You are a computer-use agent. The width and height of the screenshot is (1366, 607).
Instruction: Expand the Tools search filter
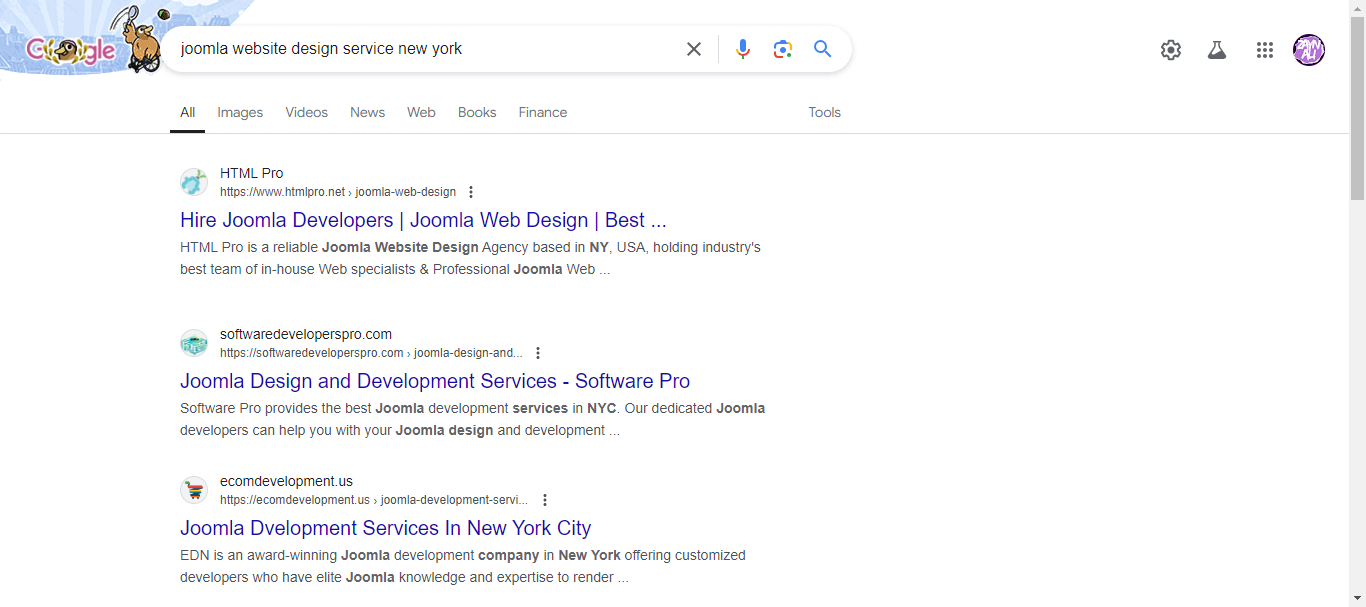pos(824,112)
